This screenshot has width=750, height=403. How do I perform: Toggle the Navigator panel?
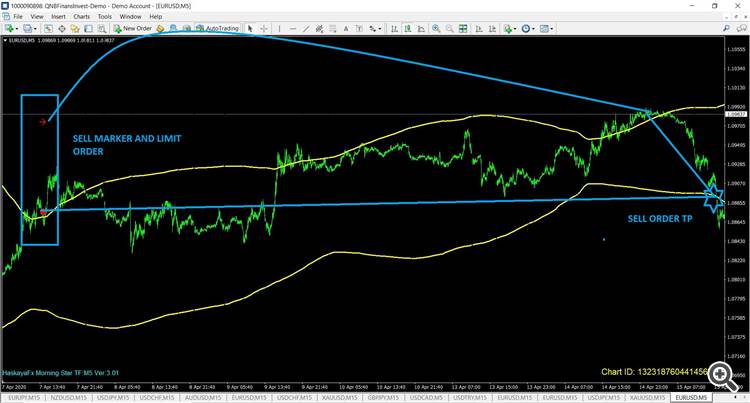75,29
